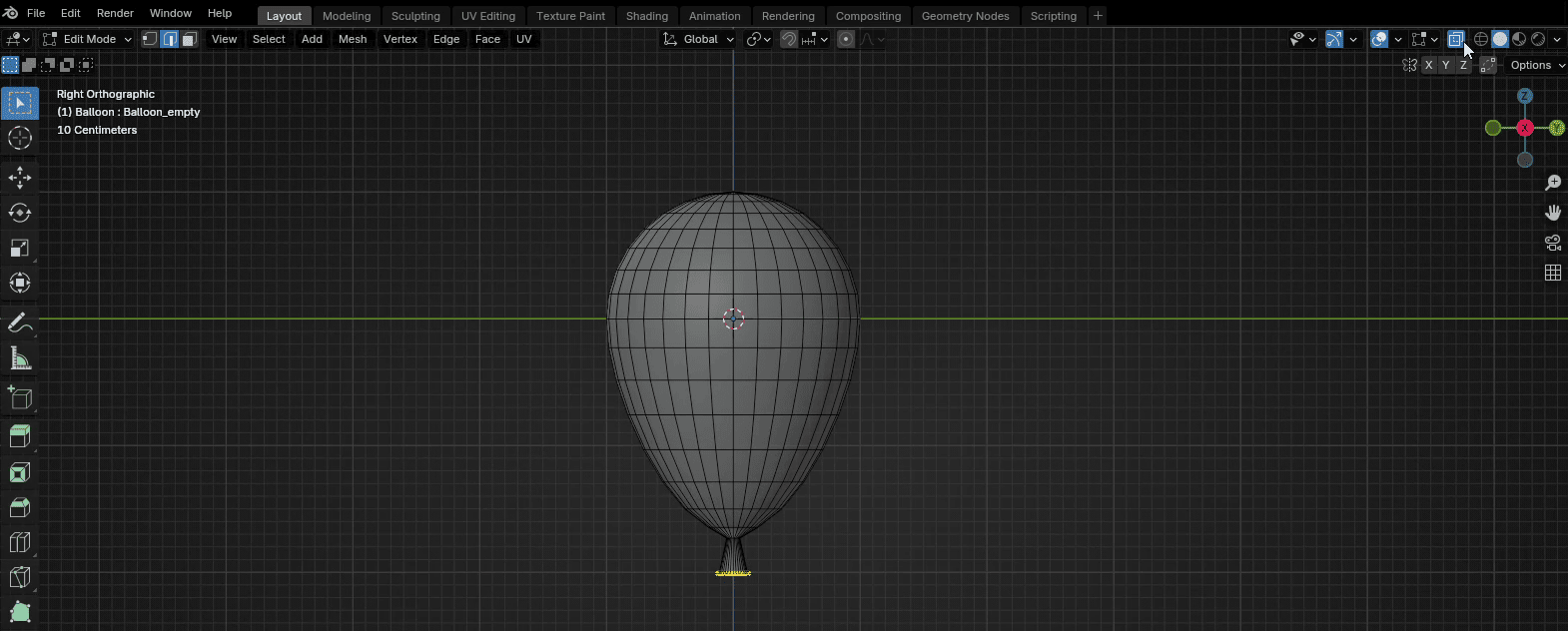Toggle X-ray display button

coord(1455,39)
